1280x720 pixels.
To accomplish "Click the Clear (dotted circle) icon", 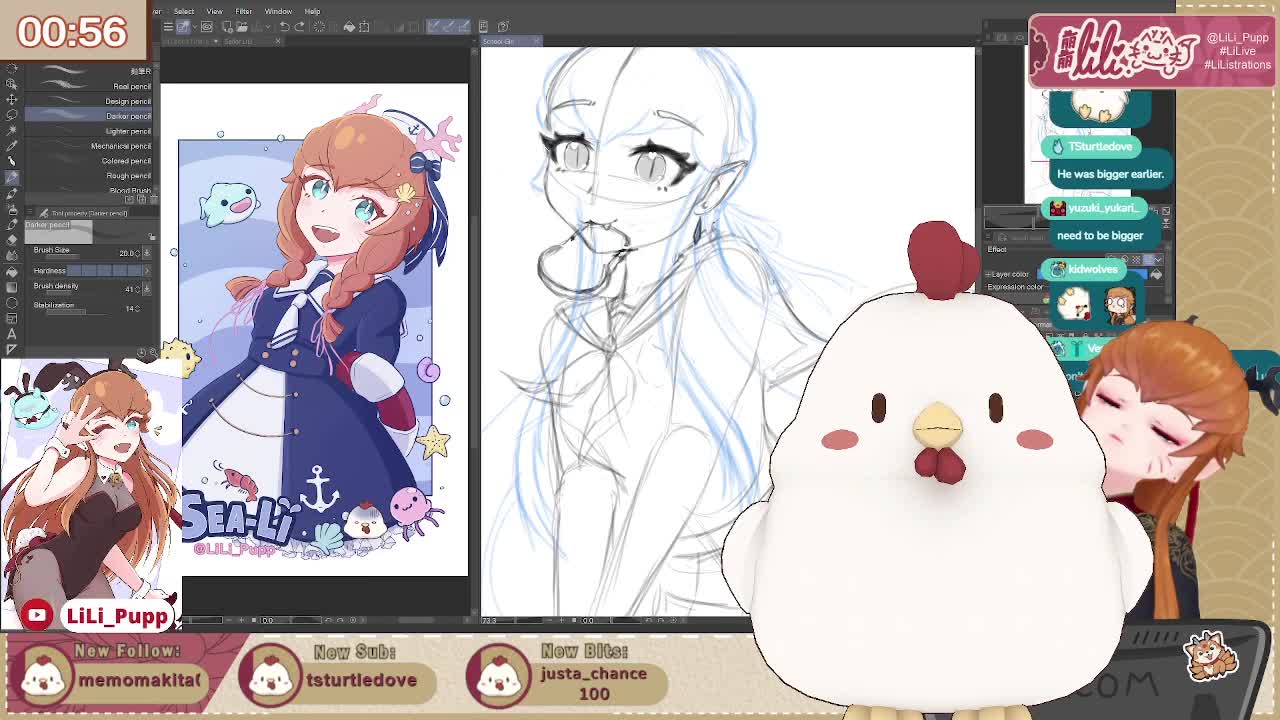I will pyautogui.click(x=319, y=27).
